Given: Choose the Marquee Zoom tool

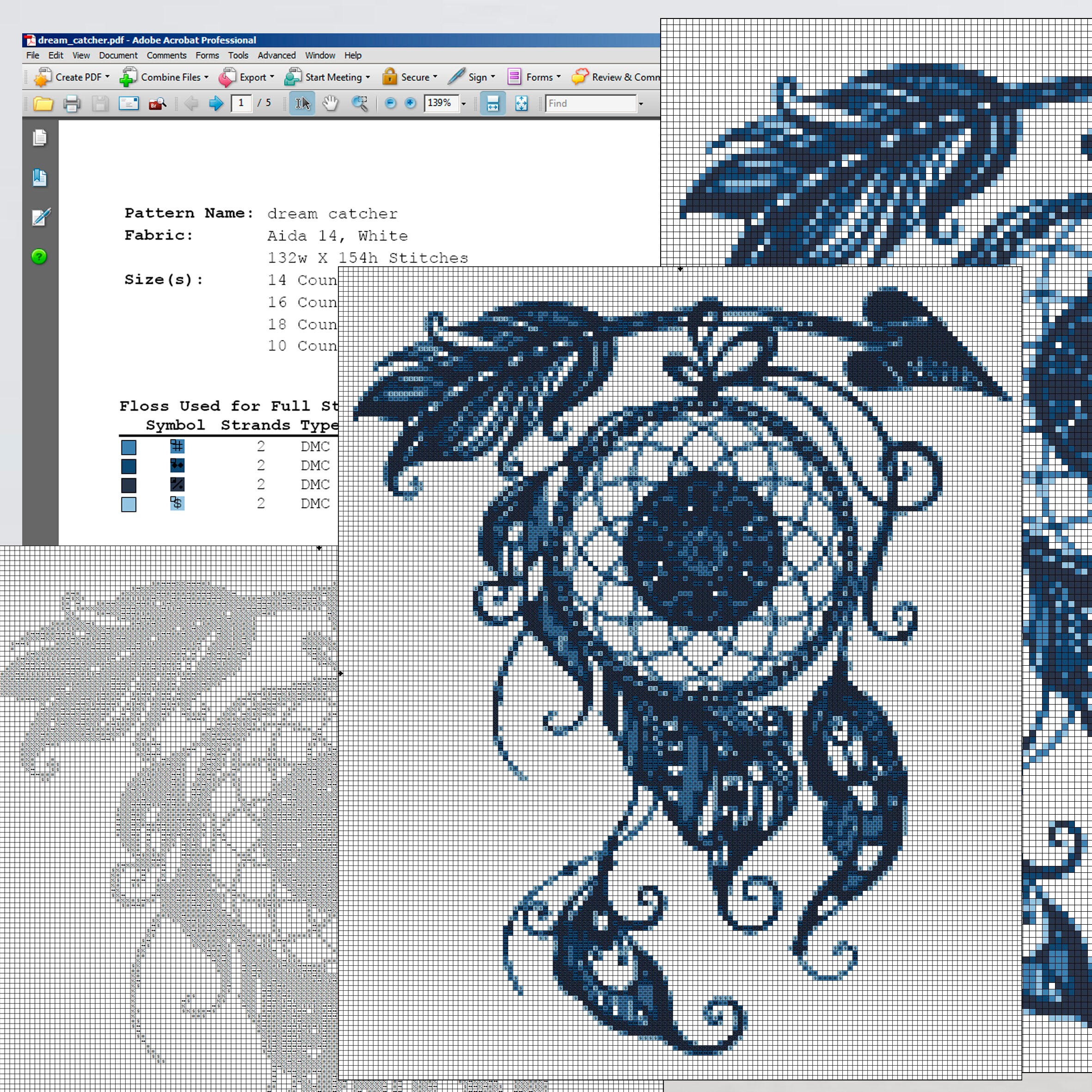Looking at the screenshot, I should pyautogui.click(x=360, y=104).
